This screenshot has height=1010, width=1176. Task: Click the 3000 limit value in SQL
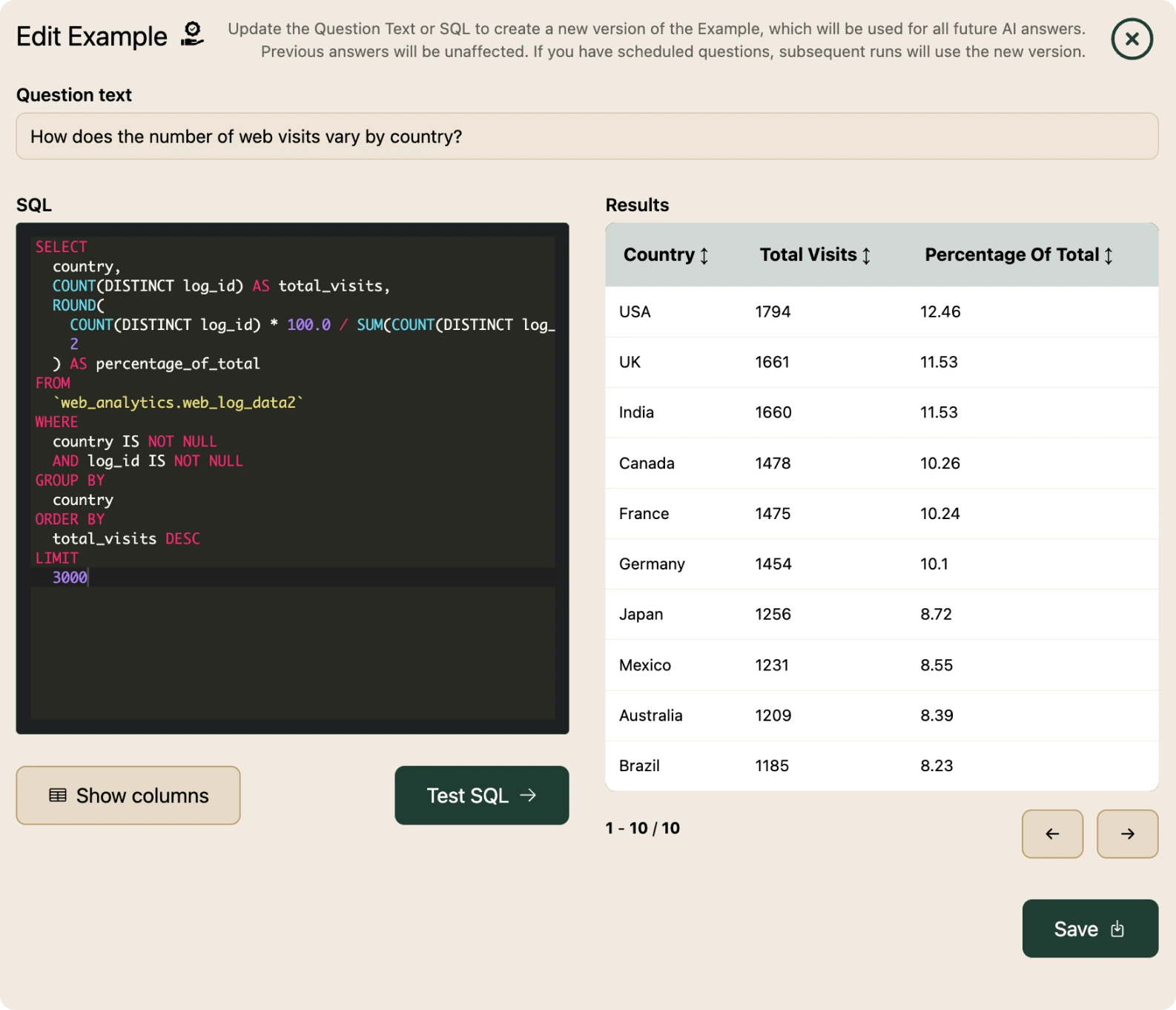(x=70, y=577)
